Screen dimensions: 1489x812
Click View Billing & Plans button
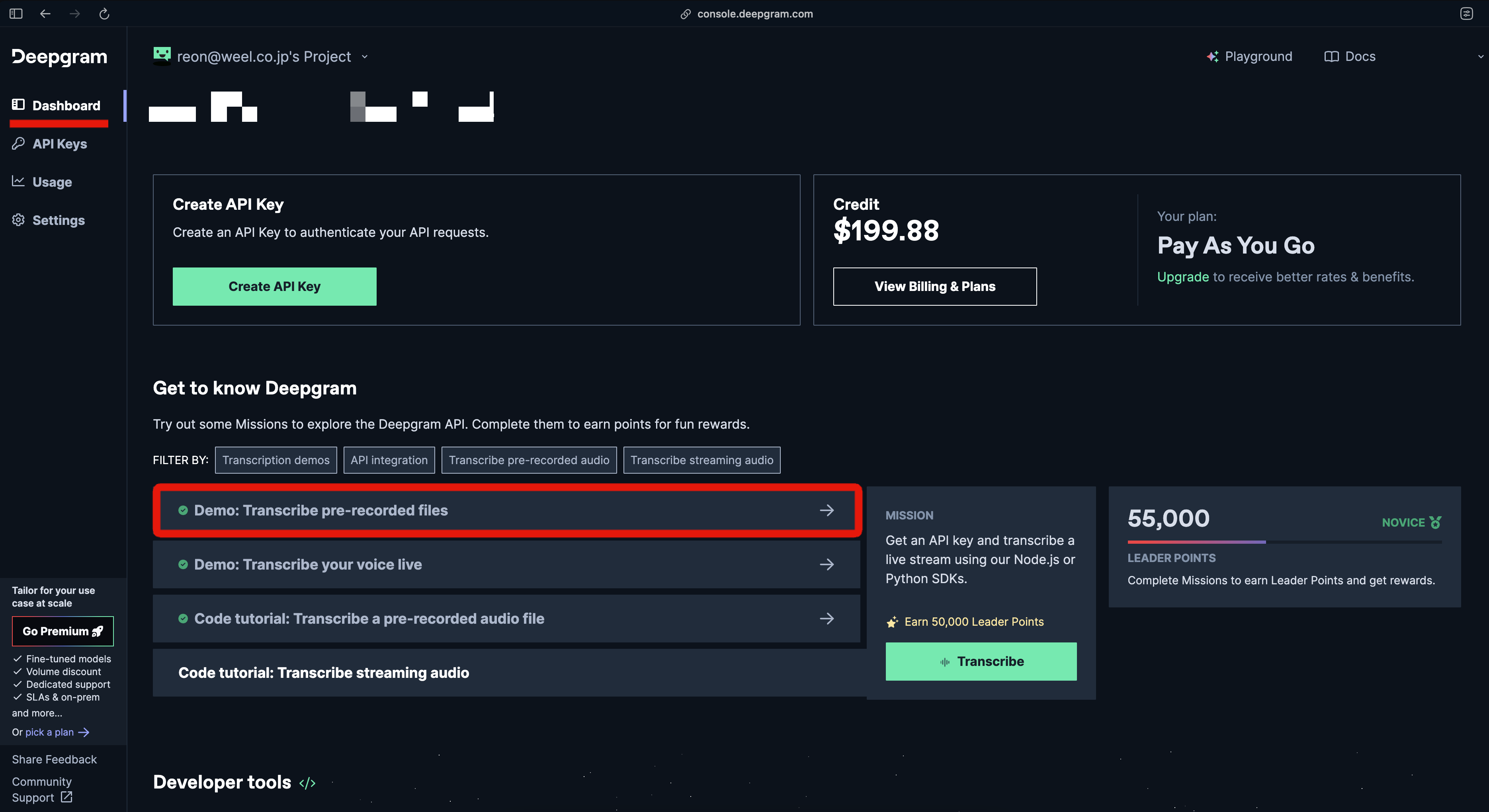click(x=935, y=287)
